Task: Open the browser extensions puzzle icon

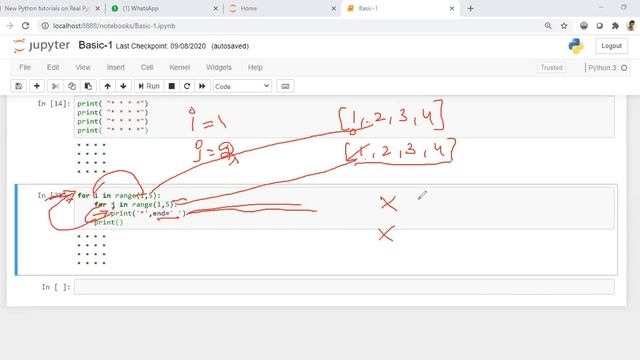Action: click(615, 26)
